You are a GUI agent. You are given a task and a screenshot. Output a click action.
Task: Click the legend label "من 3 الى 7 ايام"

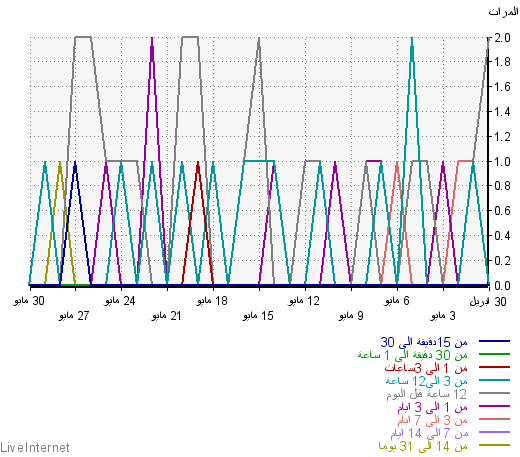(x=432, y=420)
